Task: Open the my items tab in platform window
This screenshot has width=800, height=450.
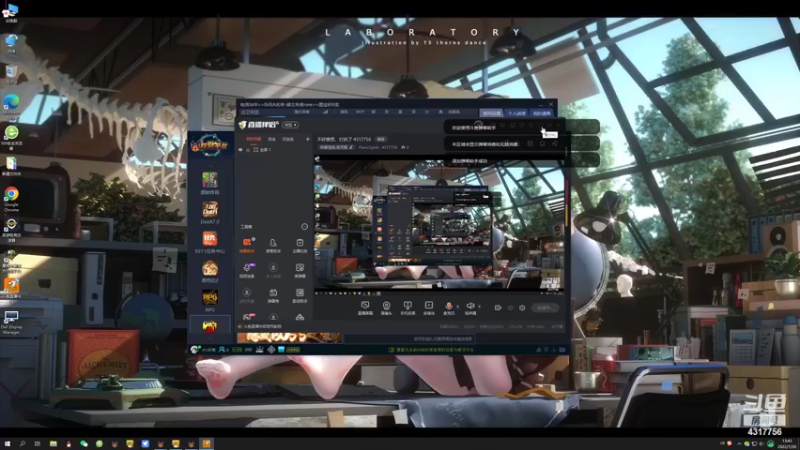Action: click(x=541, y=113)
